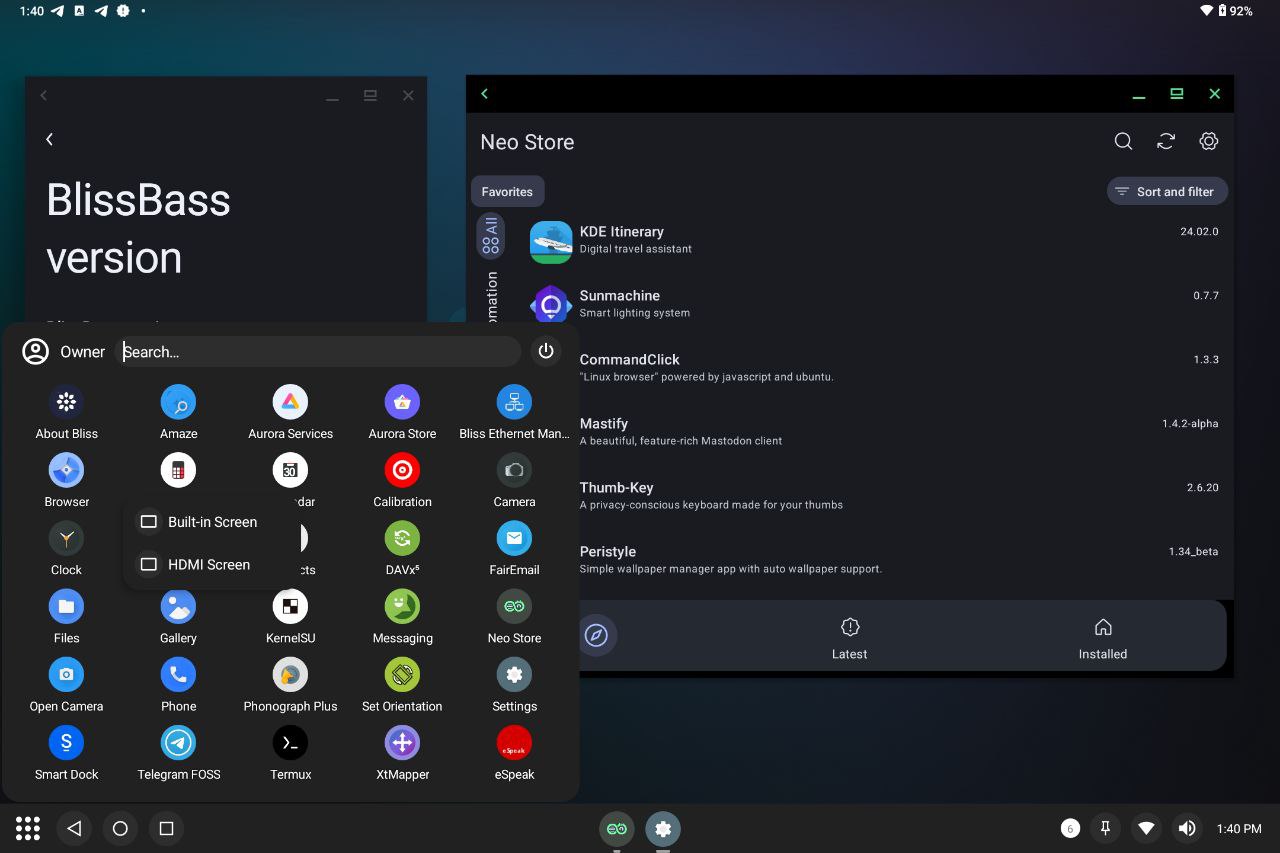
Task: Open the Sort and filter options
Action: coord(1166,192)
